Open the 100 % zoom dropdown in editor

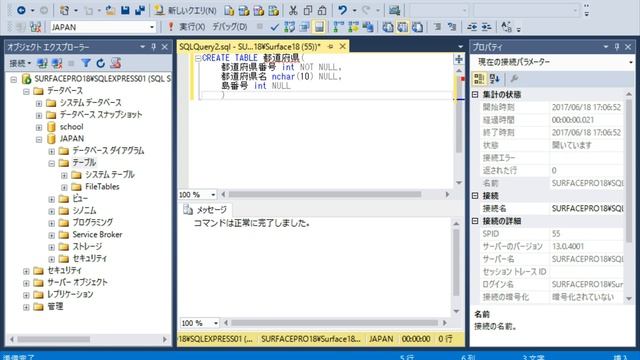click(213, 195)
